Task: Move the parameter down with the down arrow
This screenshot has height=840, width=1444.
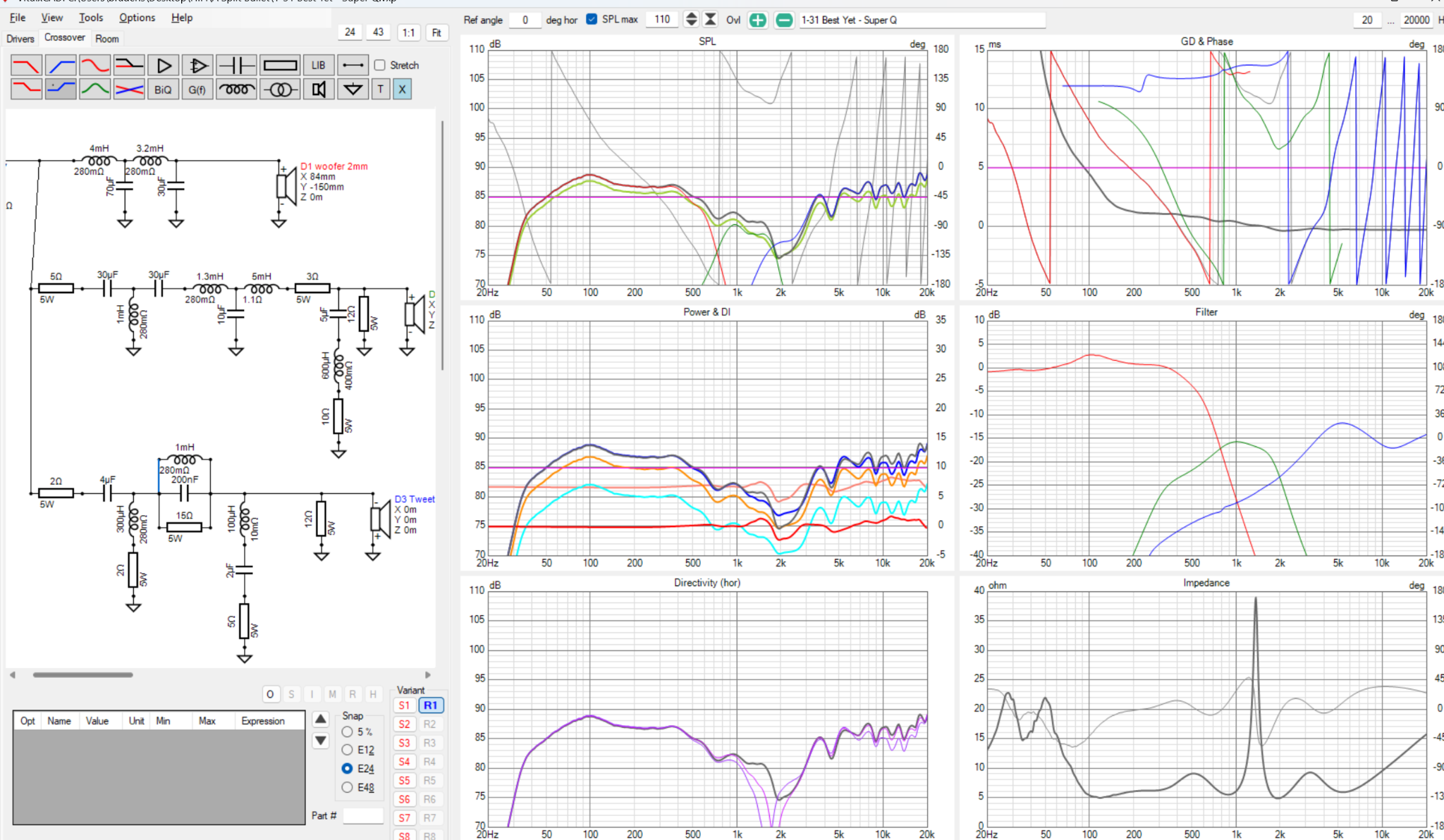Action: click(x=321, y=741)
